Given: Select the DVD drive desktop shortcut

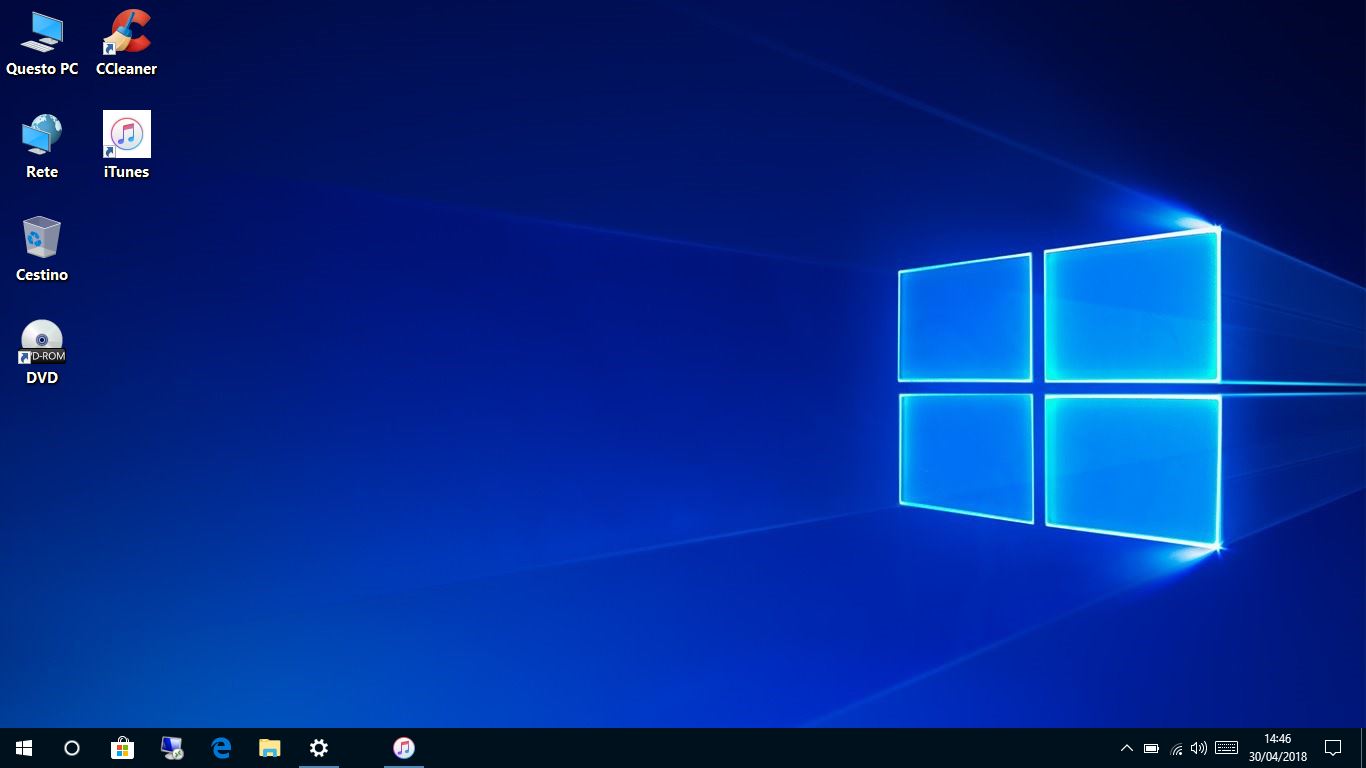Looking at the screenshot, I should click(x=42, y=353).
